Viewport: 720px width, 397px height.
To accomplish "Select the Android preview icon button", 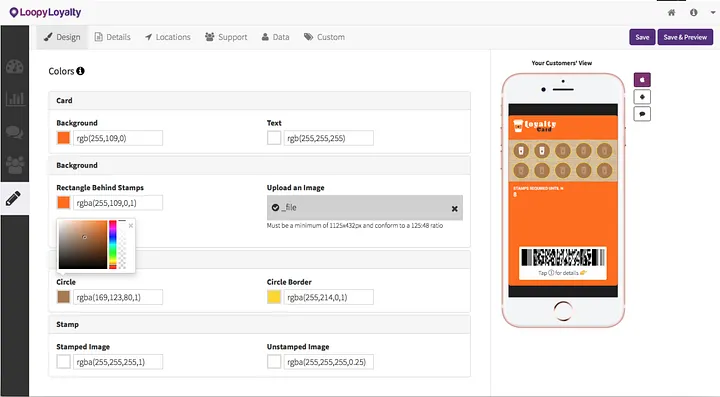I will [x=642, y=97].
